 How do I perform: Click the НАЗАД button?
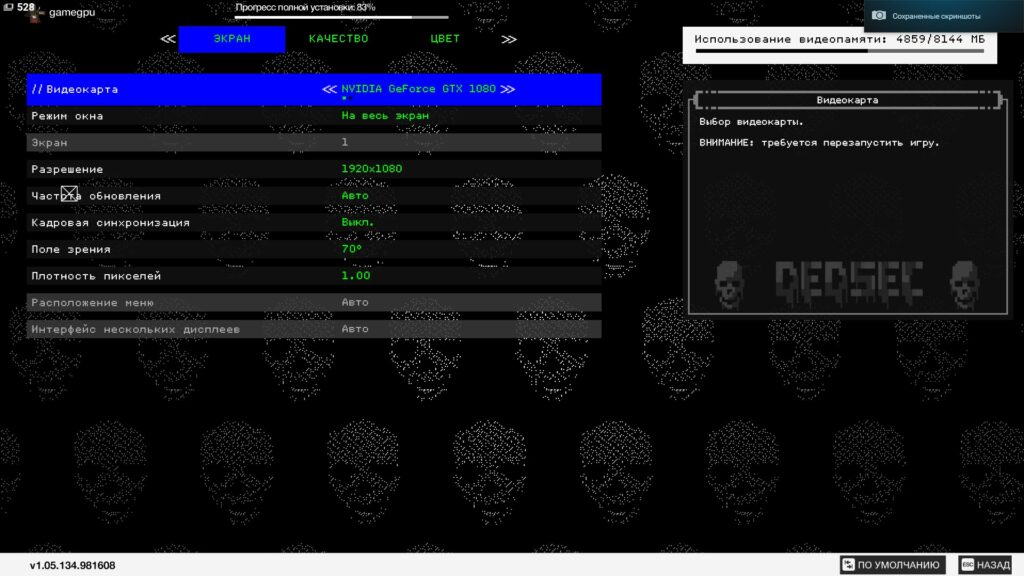pyautogui.click(x=986, y=565)
